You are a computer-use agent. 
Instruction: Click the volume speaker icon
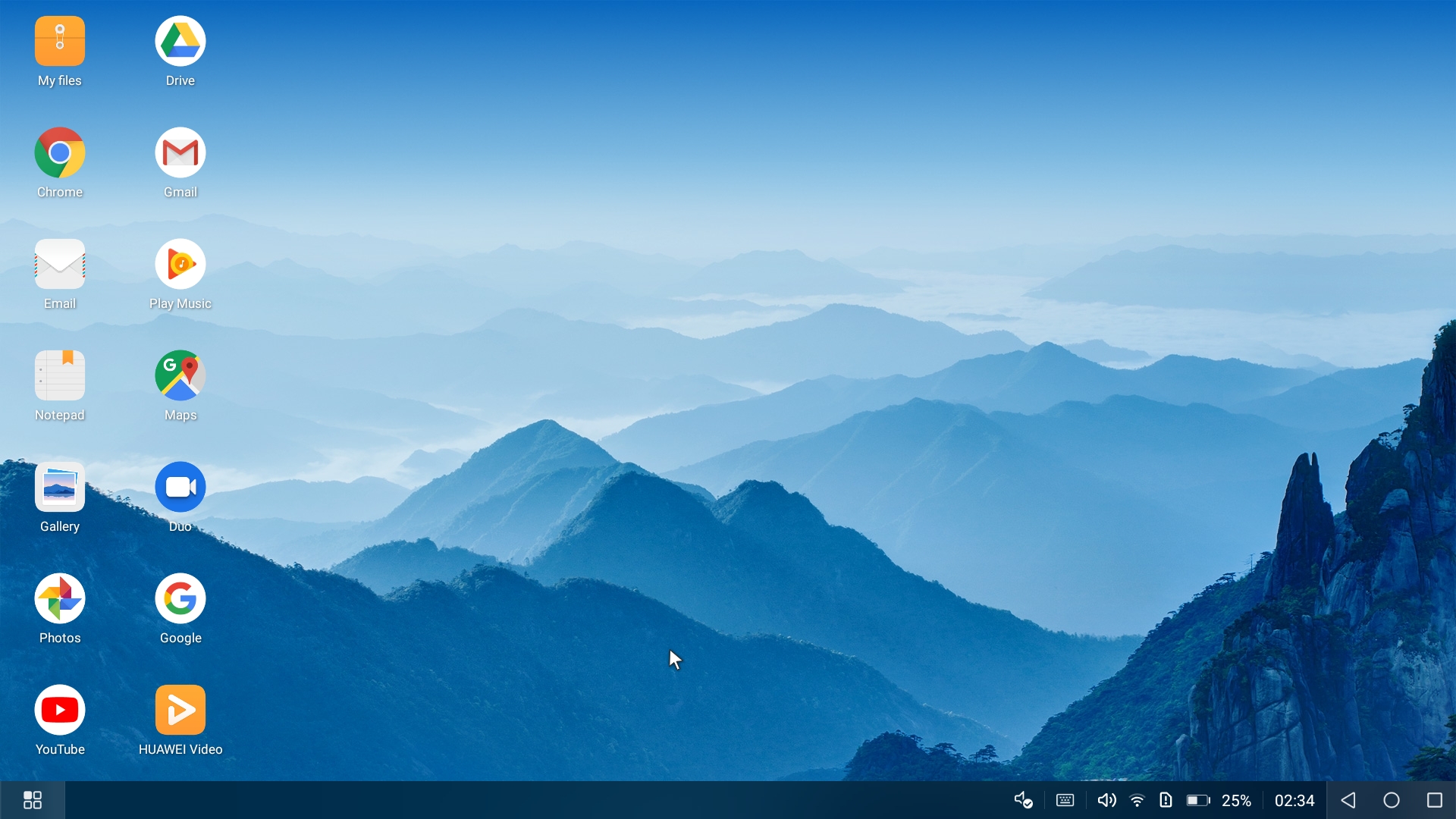tap(1106, 801)
